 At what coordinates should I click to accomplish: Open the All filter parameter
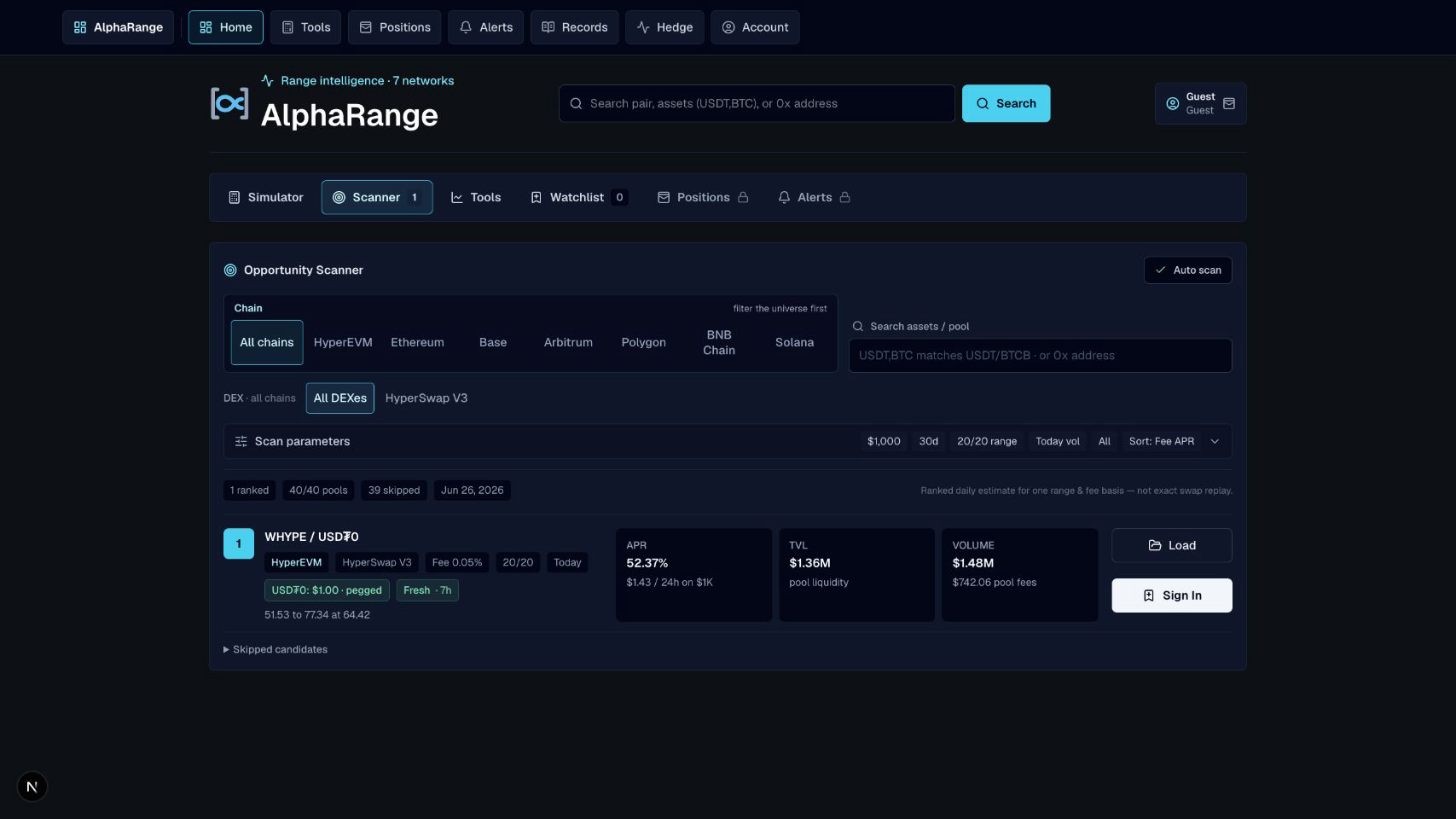[x=1105, y=441]
